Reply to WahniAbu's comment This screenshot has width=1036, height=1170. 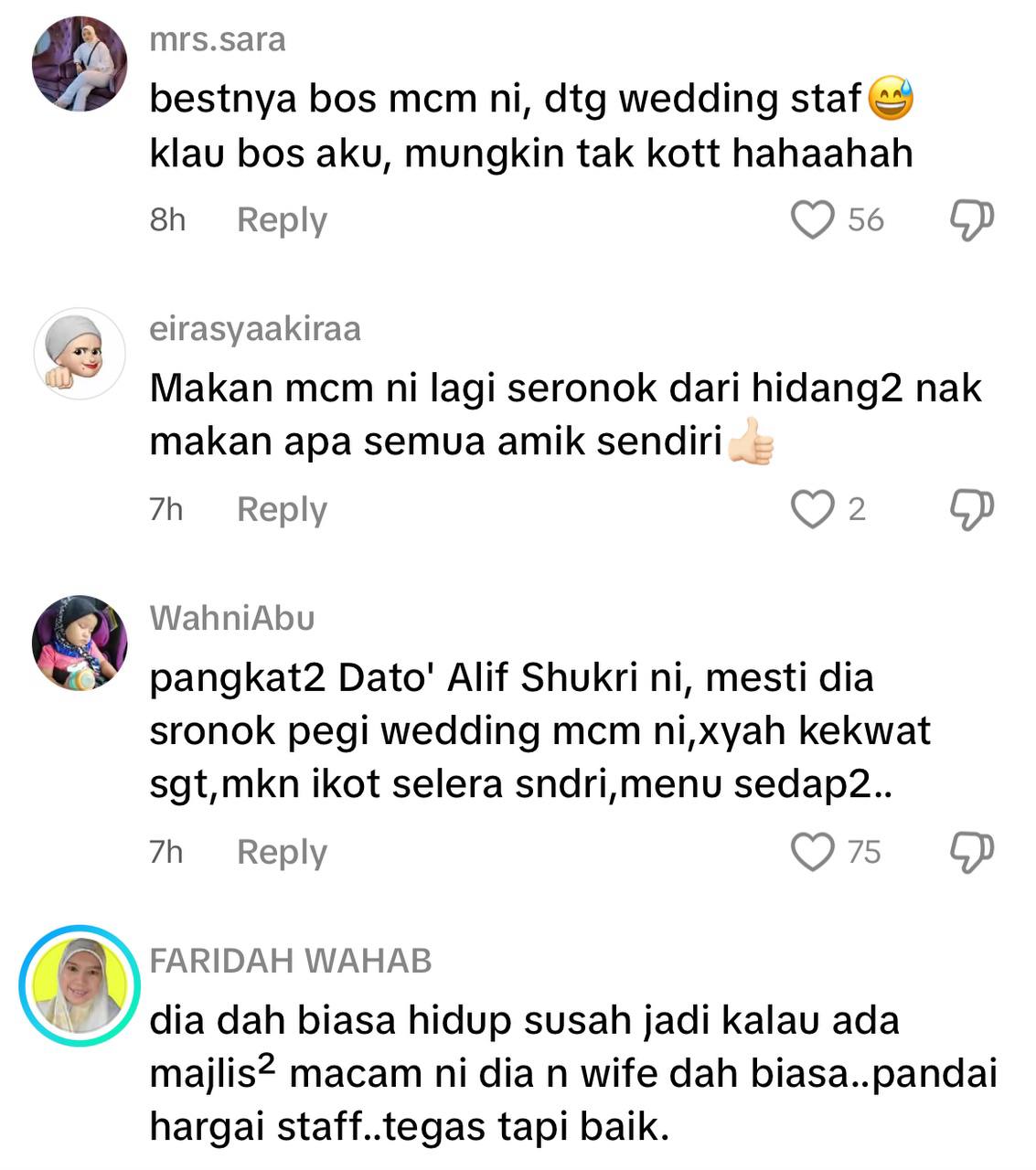pos(282,852)
